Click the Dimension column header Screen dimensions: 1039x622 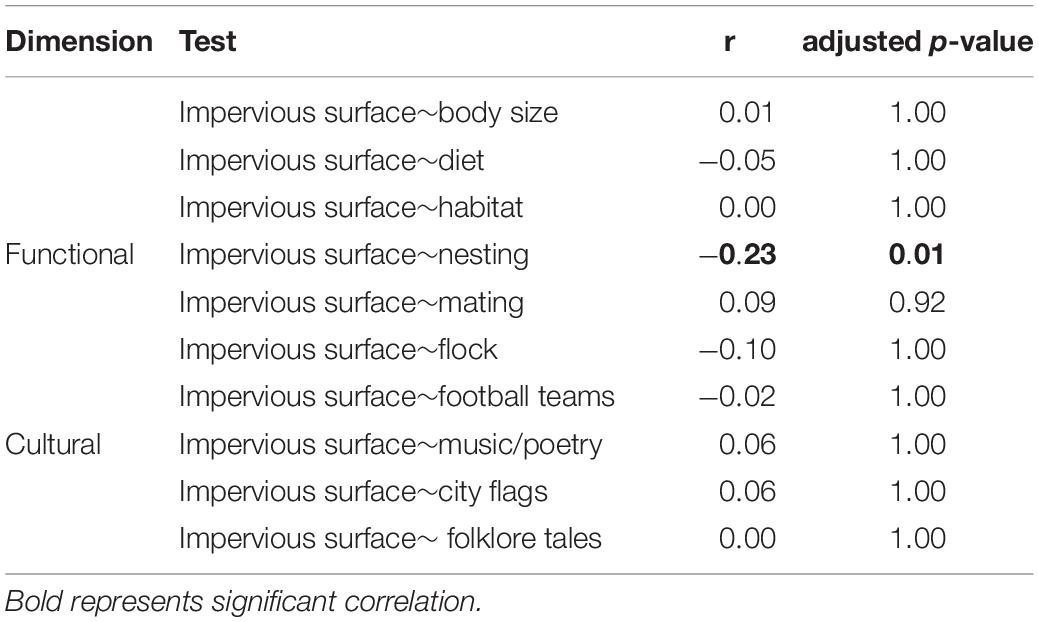tap(79, 41)
